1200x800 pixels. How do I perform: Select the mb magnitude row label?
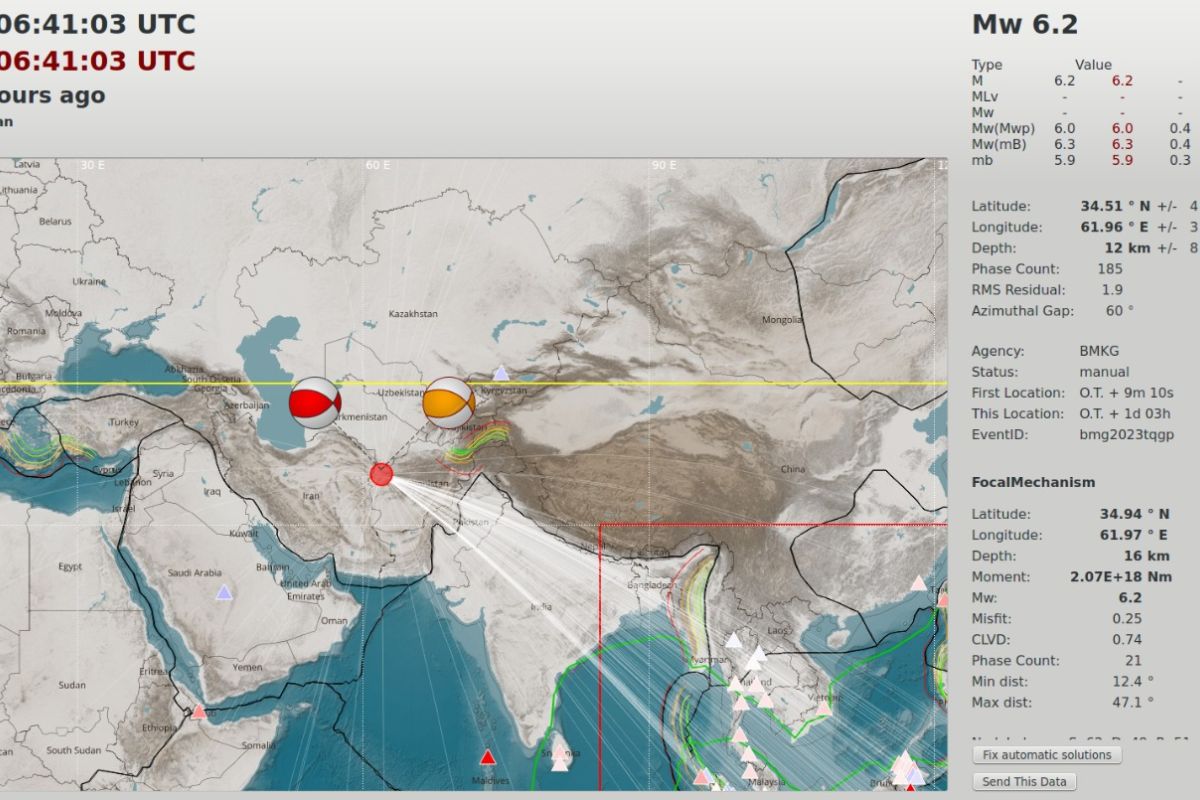click(x=980, y=160)
